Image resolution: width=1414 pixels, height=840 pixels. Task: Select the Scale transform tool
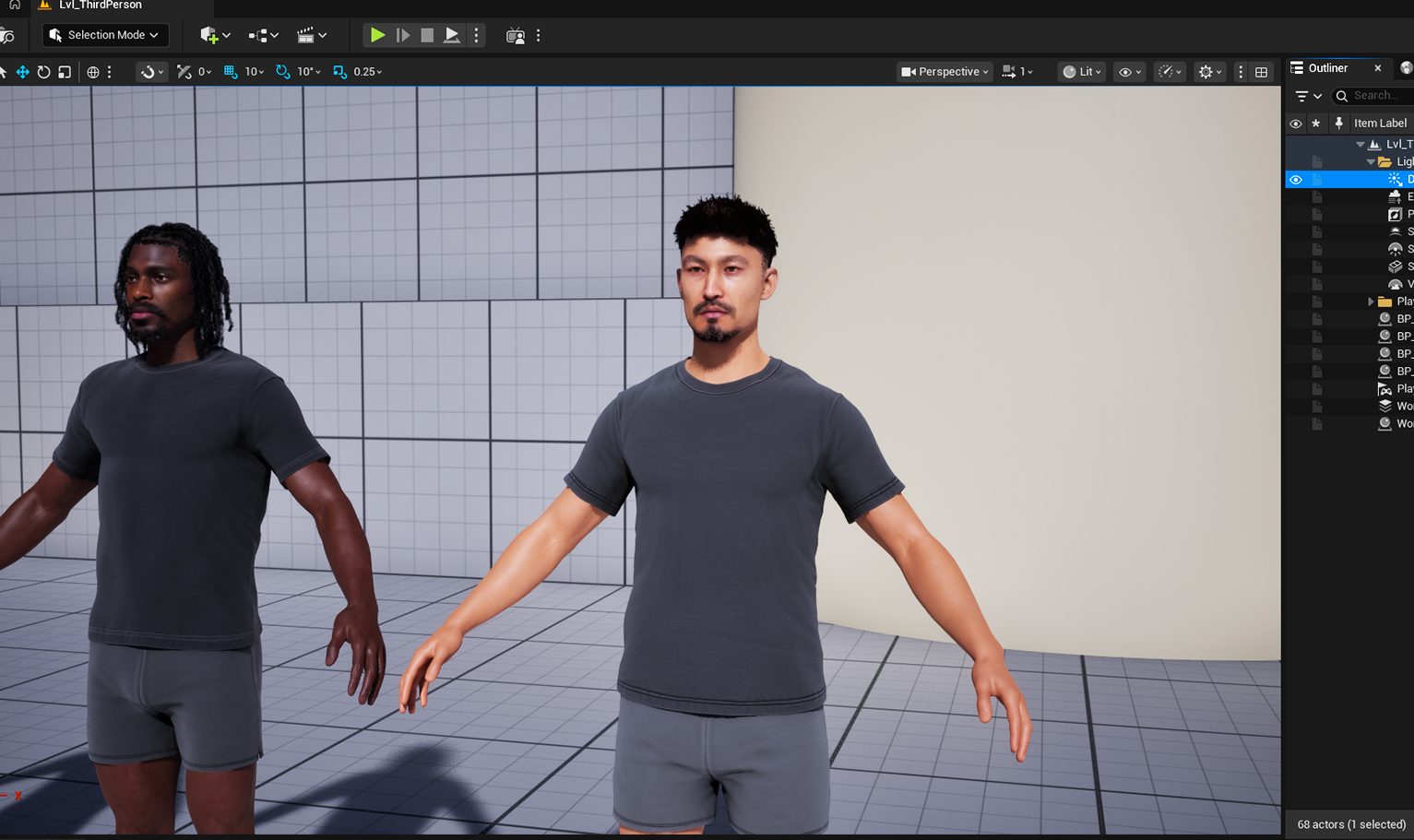tap(64, 71)
